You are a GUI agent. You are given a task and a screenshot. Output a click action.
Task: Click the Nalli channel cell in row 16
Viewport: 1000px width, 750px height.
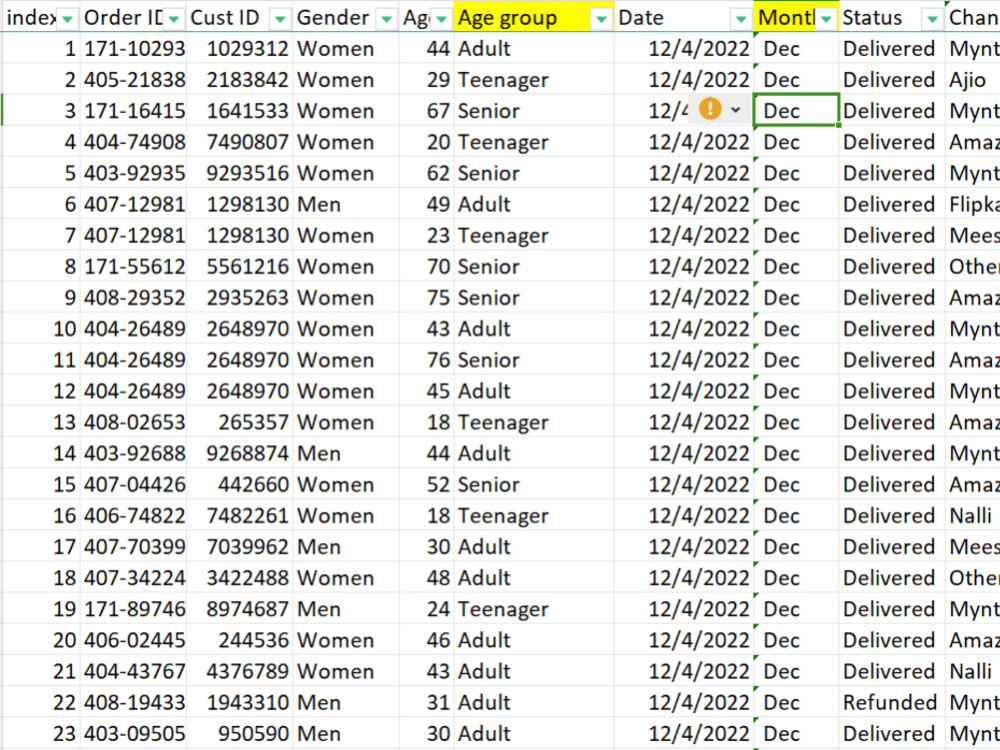972,516
